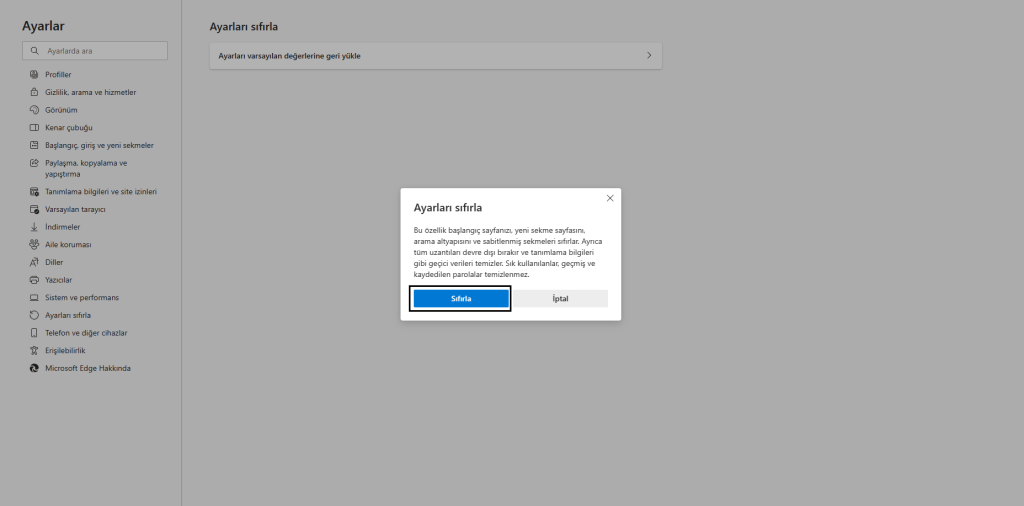Click Ayarları varsayılan değerlerine geri yükle text
The width and height of the screenshot is (1024, 506).
289,55
